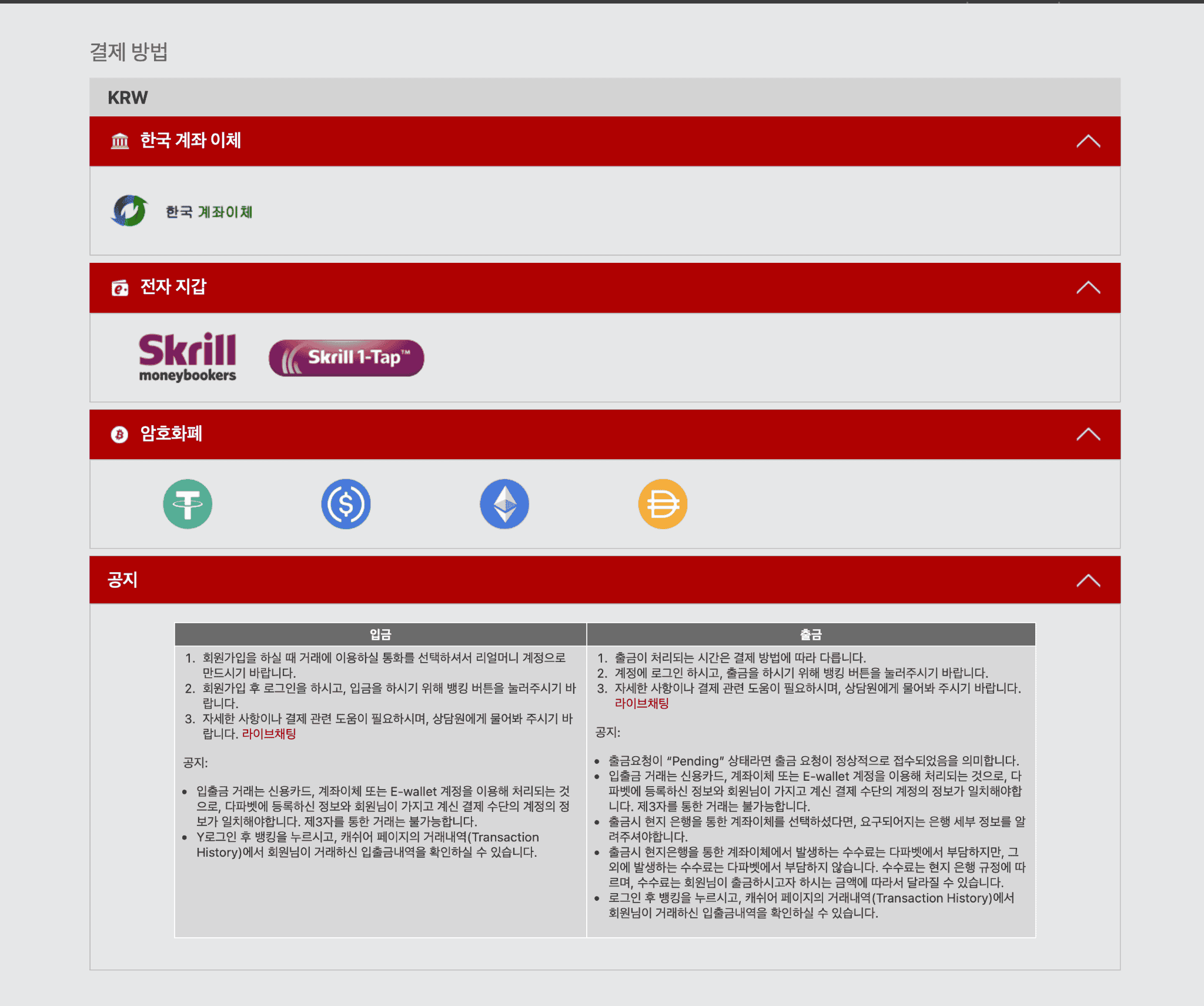The width and height of the screenshot is (1204, 1006).
Task: Click the 전자 지갑 header title
Action: pyautogui.click(x=173, y=287)
